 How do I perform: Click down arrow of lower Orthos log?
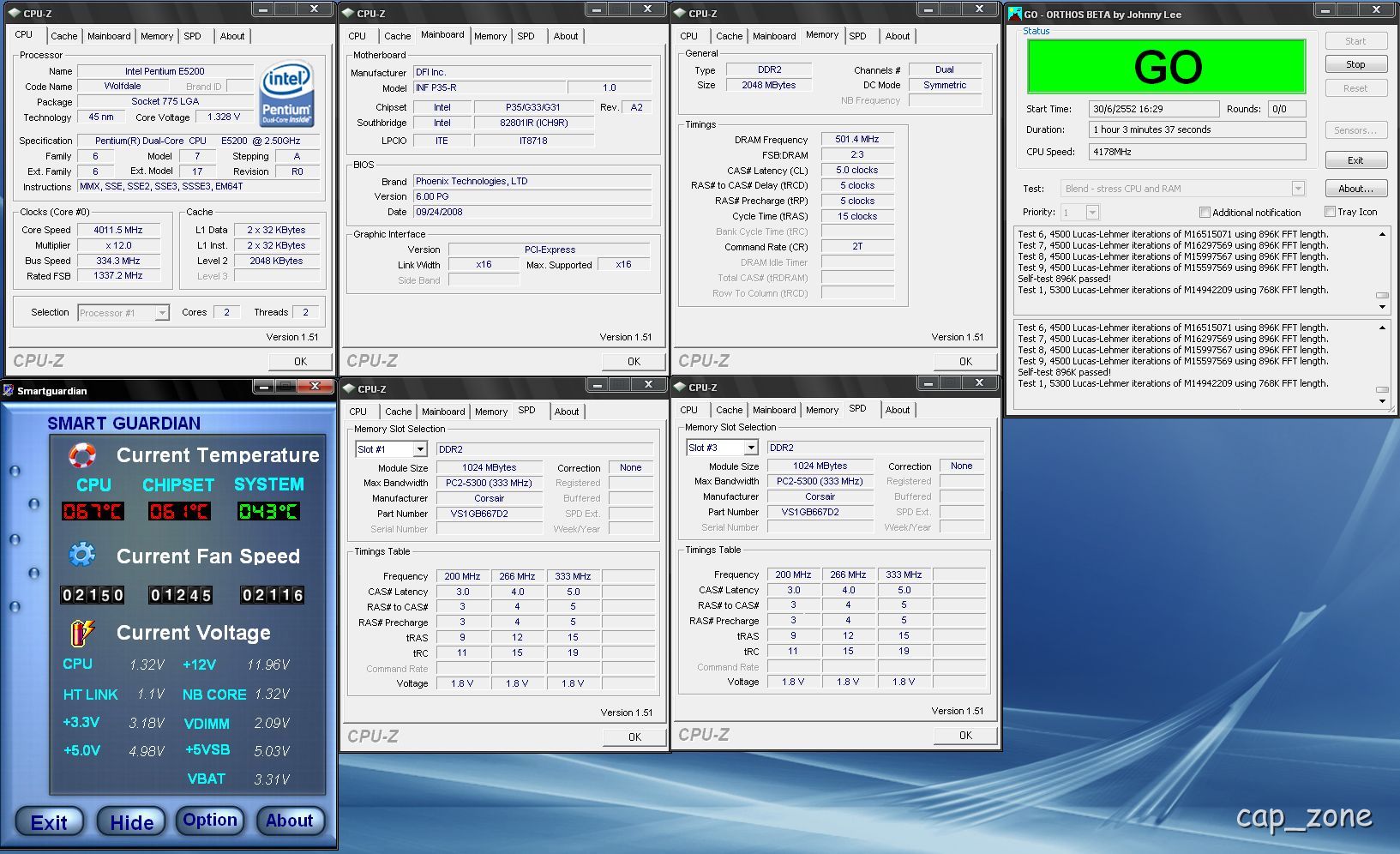(x=1382, y=400)
